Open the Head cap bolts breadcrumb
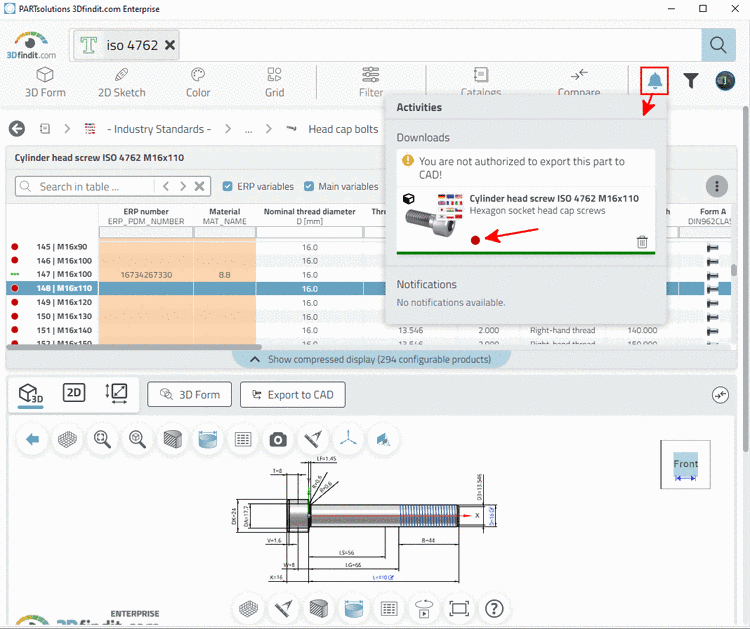Viewport: 750px width, 629px height. (x=343, y=129)
